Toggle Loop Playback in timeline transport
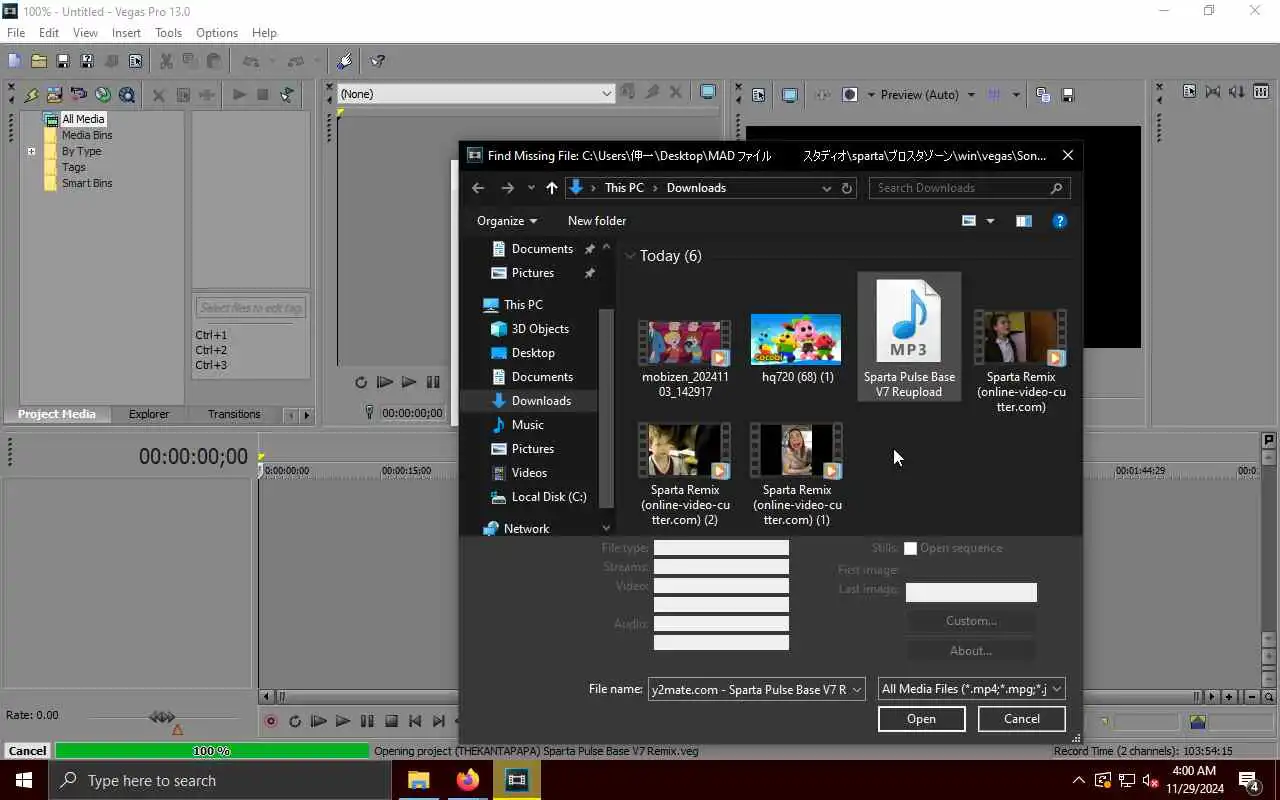The width and height of the screenshot is (1280, 800). pyautogui.click(x=294, y=721)
